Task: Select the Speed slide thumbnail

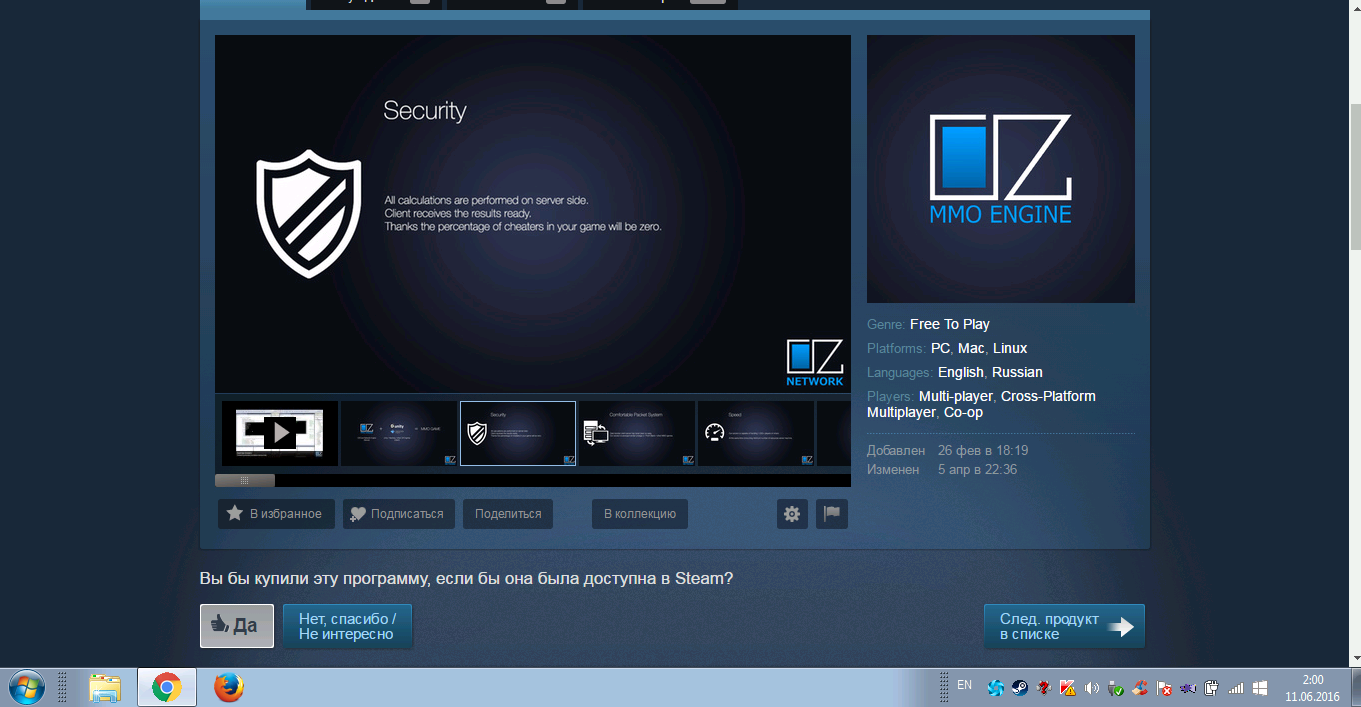Action: coord(756,433)
